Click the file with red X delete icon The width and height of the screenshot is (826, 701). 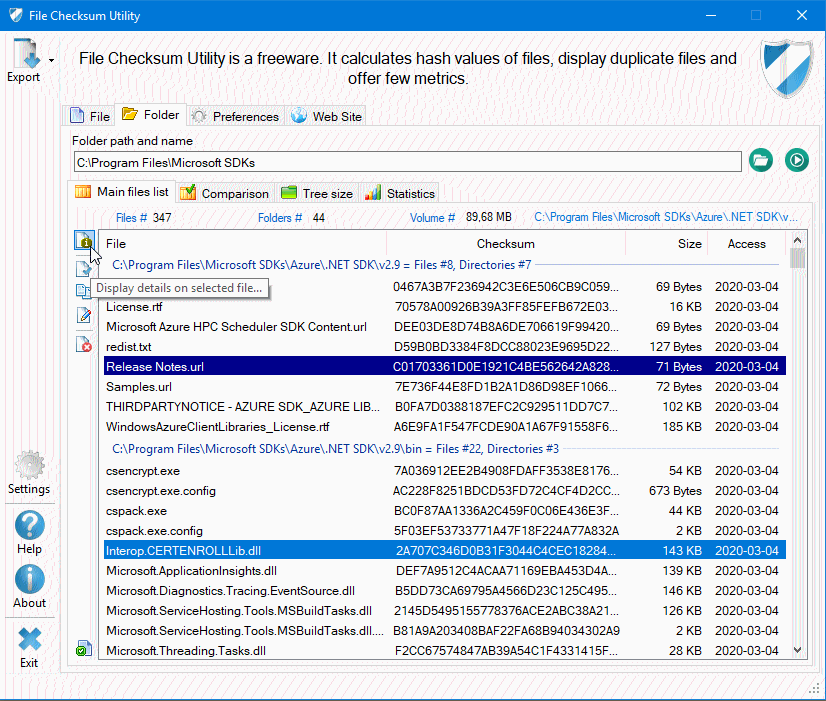coord(84,345)
